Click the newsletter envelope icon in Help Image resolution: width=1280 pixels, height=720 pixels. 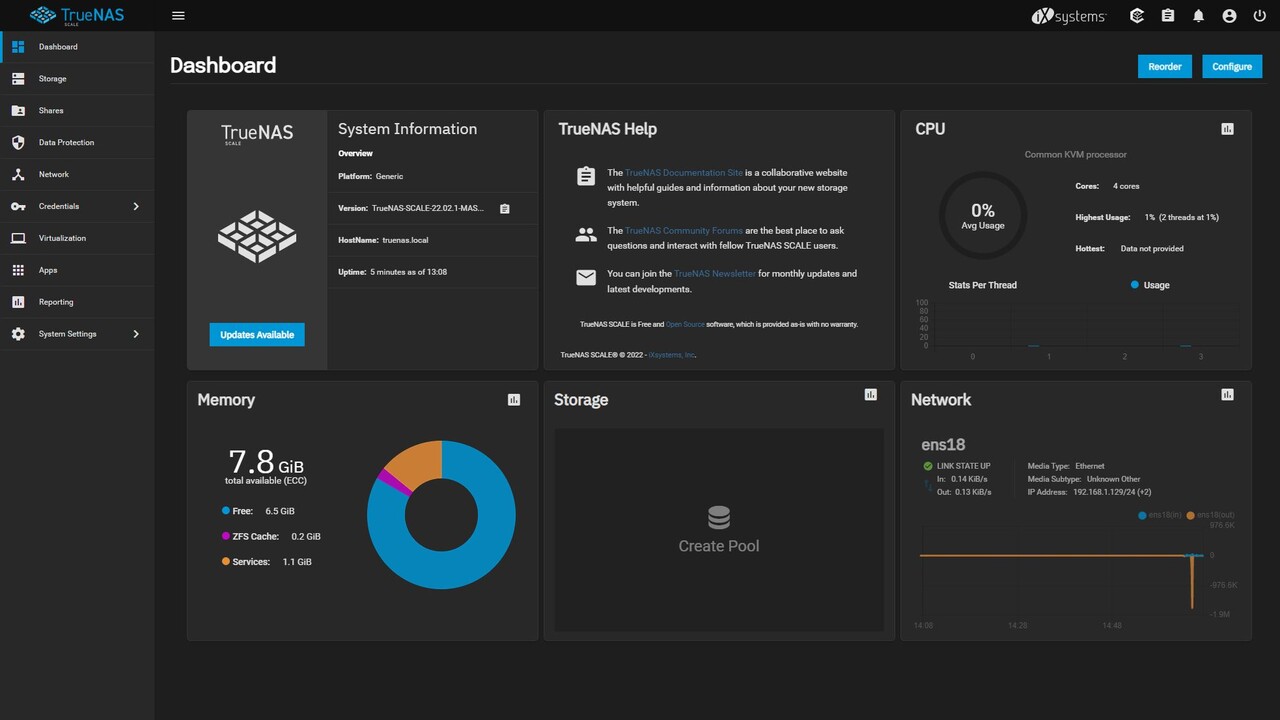586,278
